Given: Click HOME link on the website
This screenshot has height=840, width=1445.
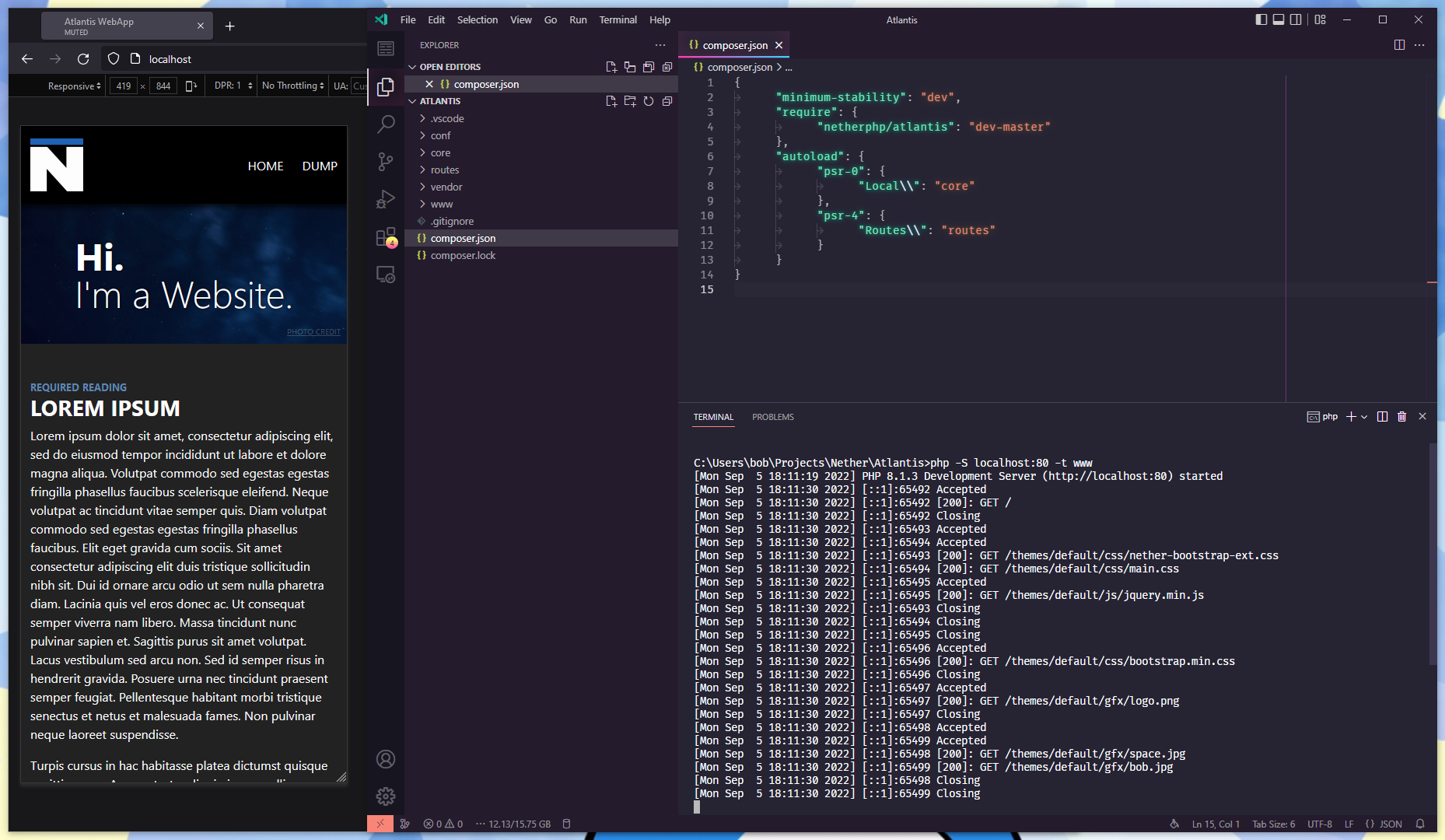Looking at the screenshot, I should tap(265, 166).
